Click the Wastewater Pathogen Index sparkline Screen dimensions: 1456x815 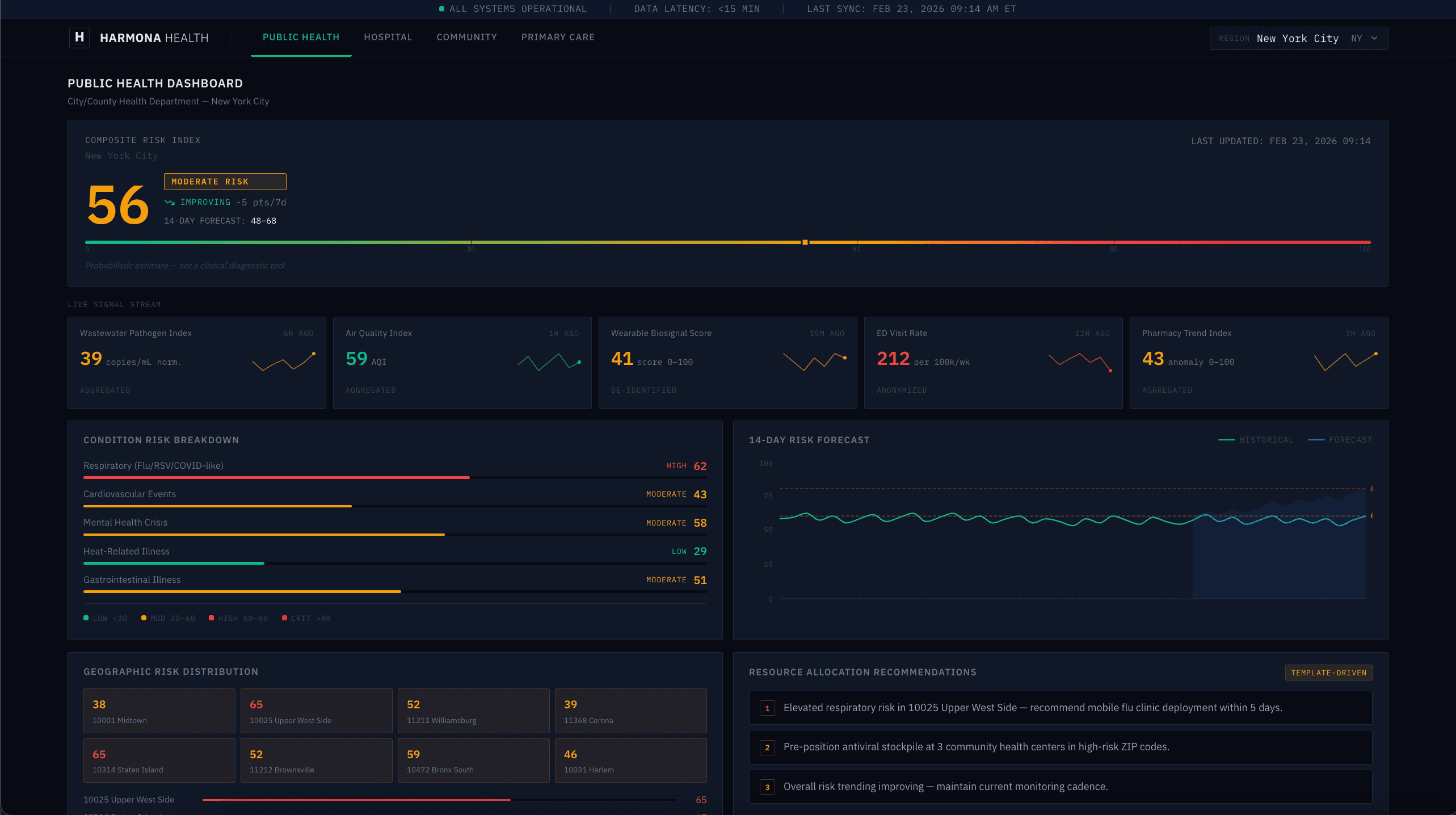[283, 362]
